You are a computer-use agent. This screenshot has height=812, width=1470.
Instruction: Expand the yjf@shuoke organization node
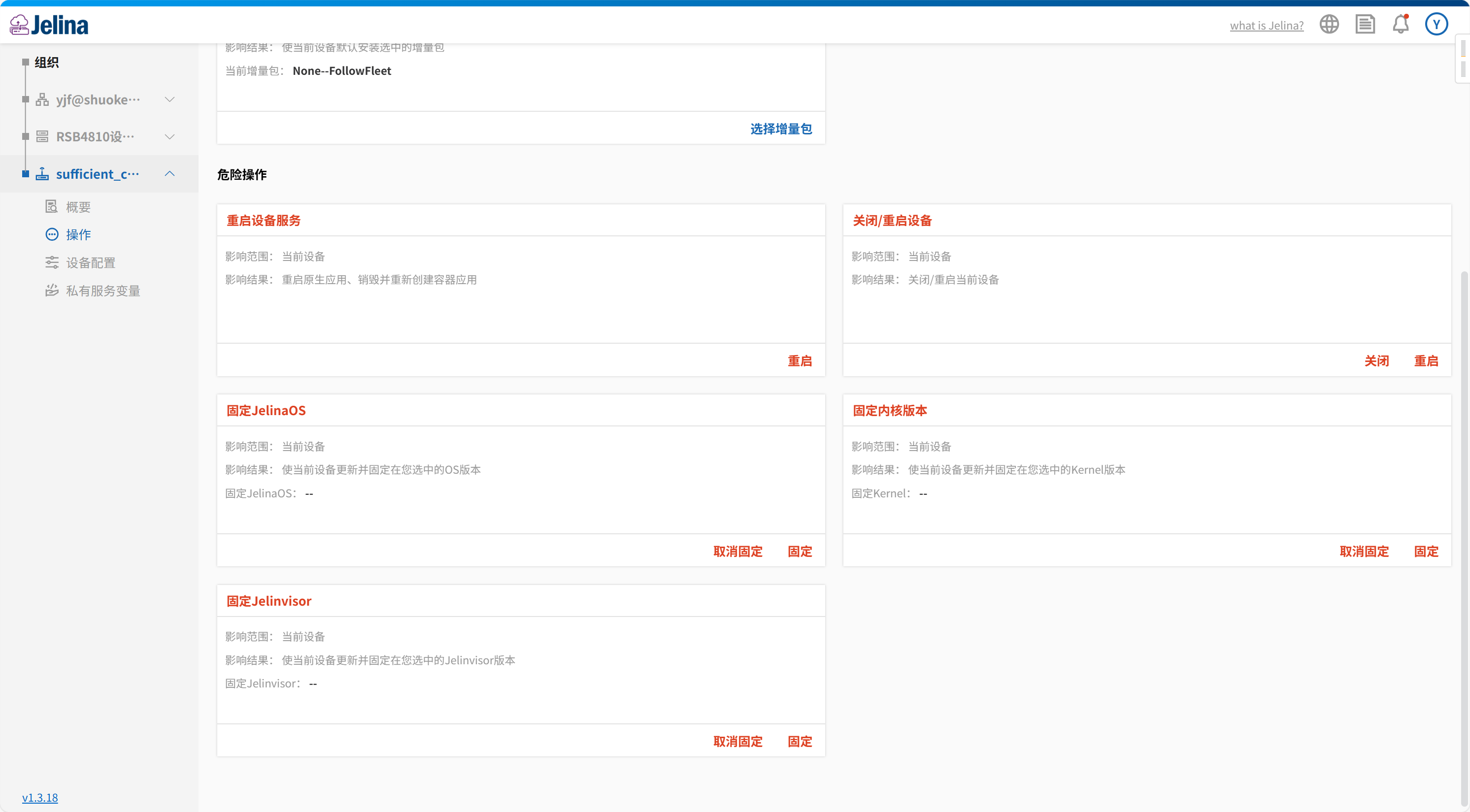[x=169, y=100]
